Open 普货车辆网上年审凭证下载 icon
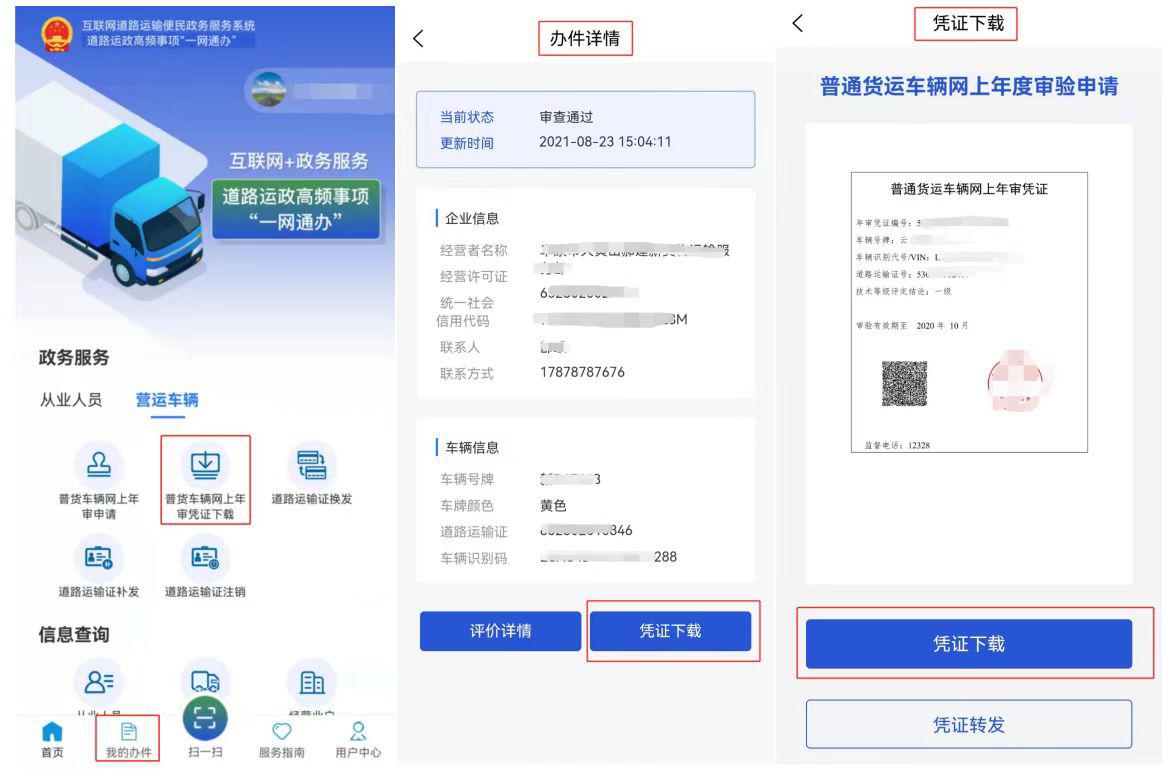Viewport: 1169px width, 772px height. tap(204, 466)
